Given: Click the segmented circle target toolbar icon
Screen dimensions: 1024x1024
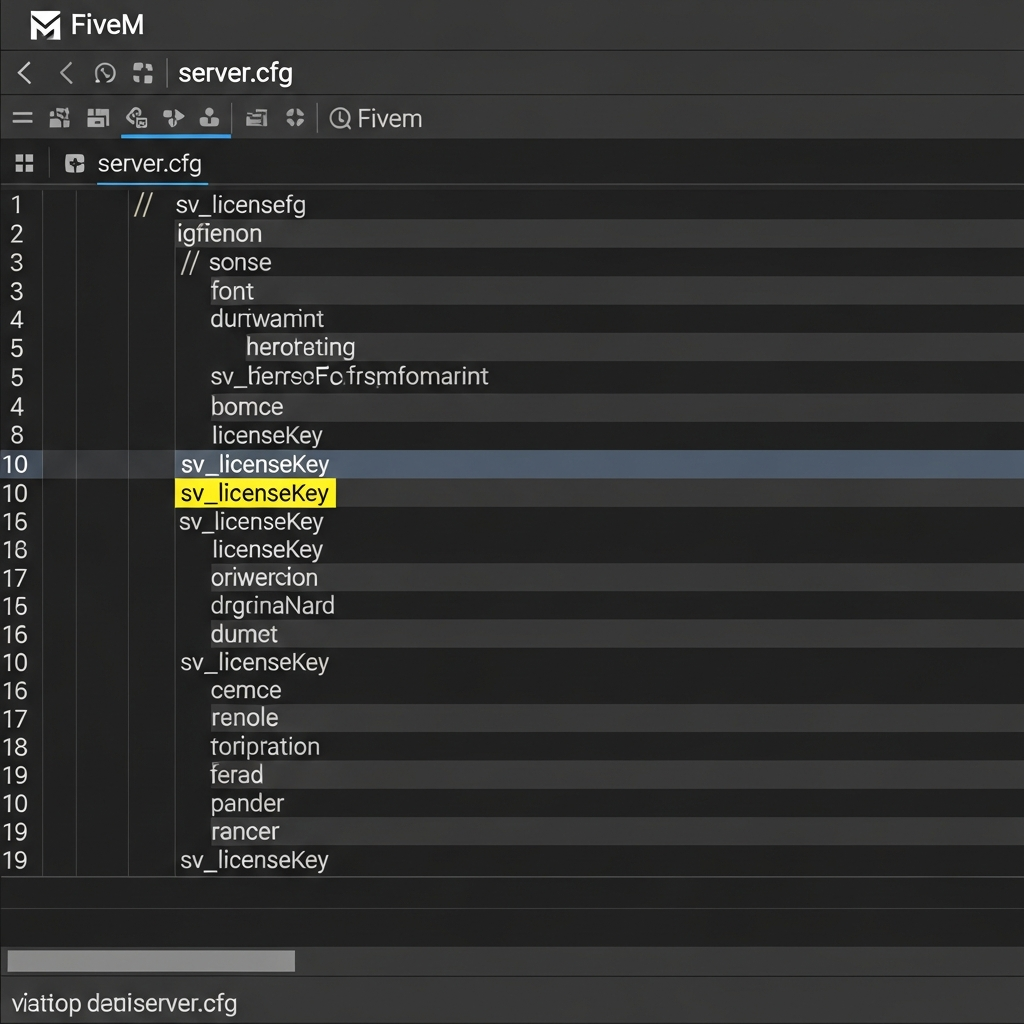Looking at the screenshot, I should click(295, 118).
